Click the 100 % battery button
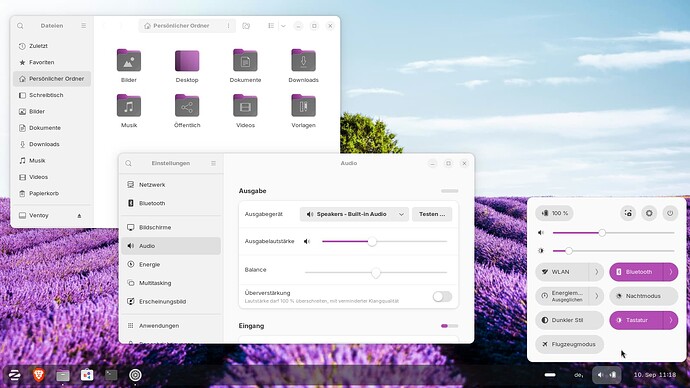This screenshot has width=690, height=388. click(x=554, y=213)
